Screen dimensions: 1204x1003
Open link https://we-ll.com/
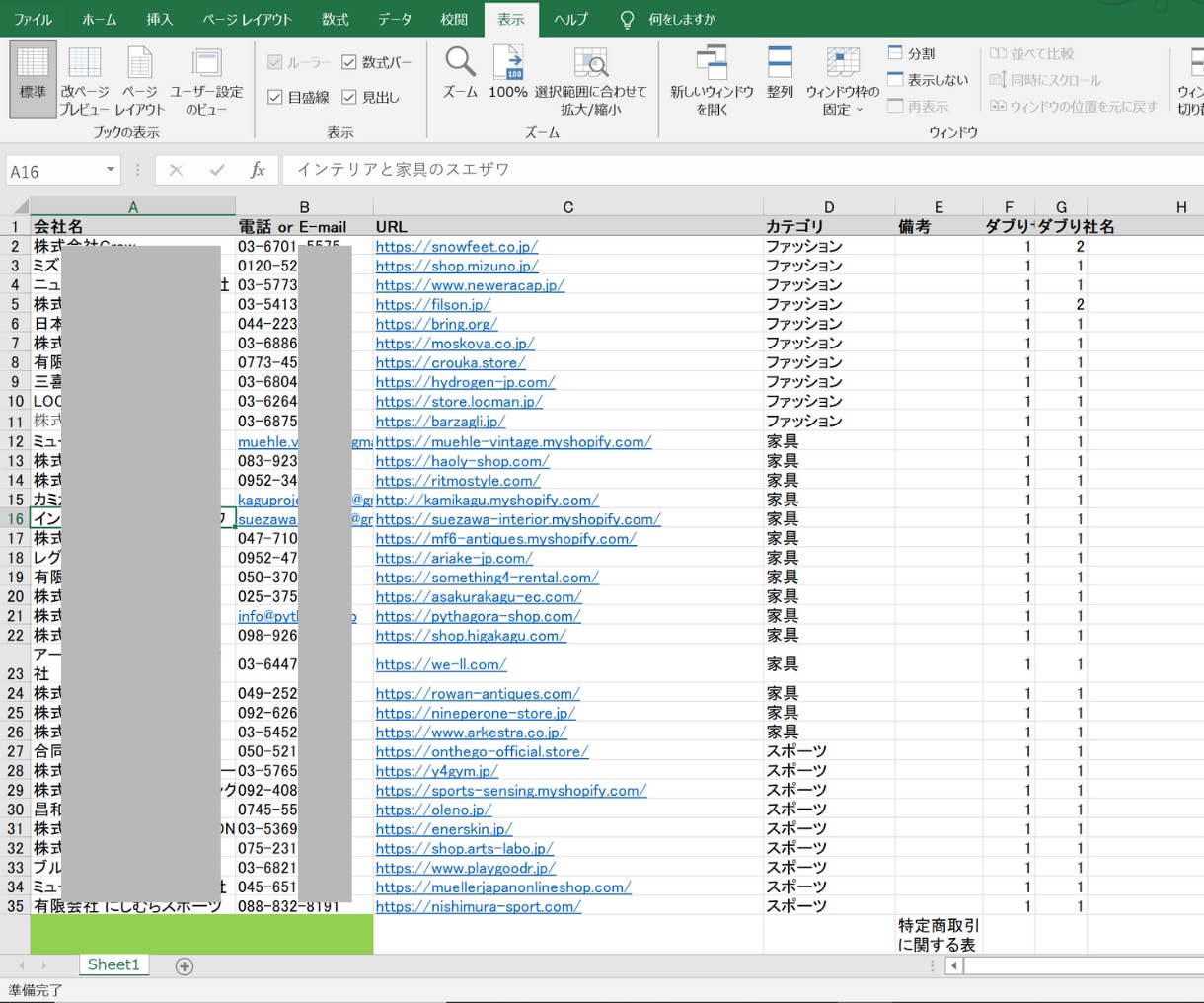coord(441,664)
